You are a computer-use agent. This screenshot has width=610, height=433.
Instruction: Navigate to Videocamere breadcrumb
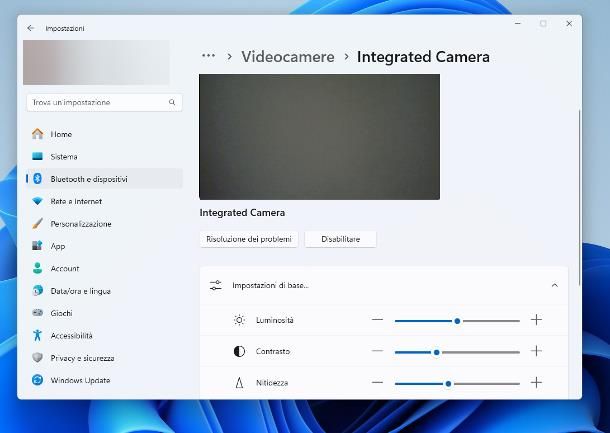[288, 57]
